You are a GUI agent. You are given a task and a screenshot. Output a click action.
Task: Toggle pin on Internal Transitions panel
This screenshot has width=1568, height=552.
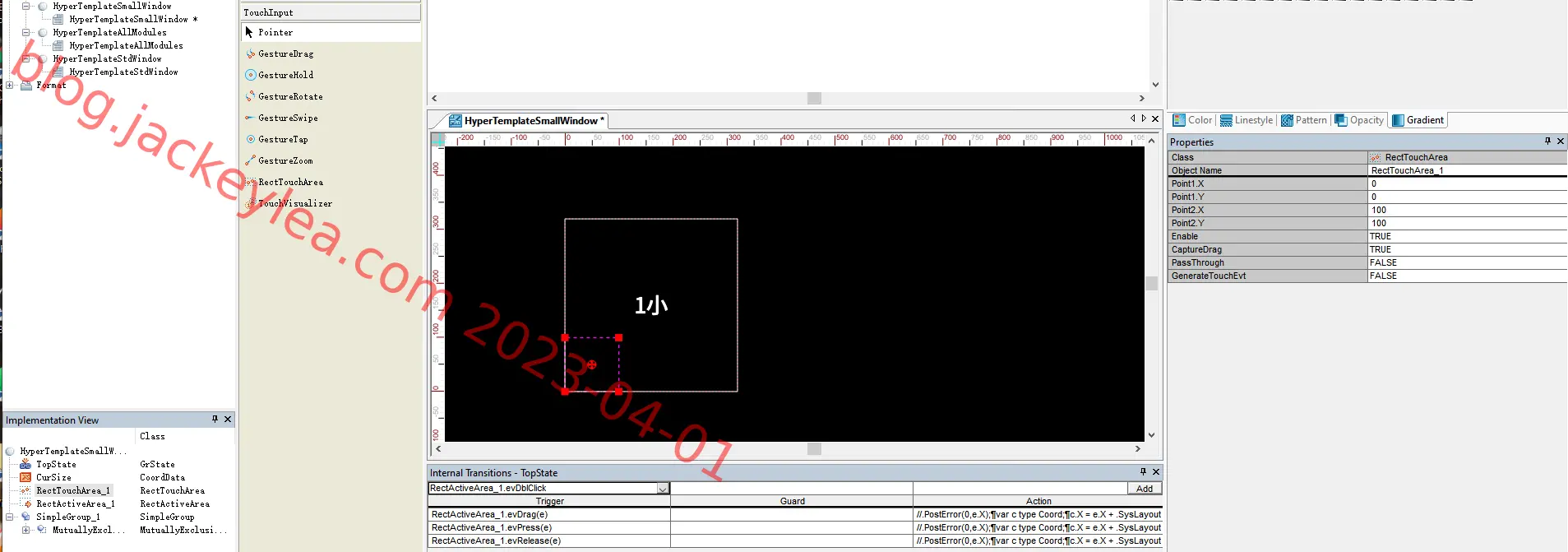1143,472
